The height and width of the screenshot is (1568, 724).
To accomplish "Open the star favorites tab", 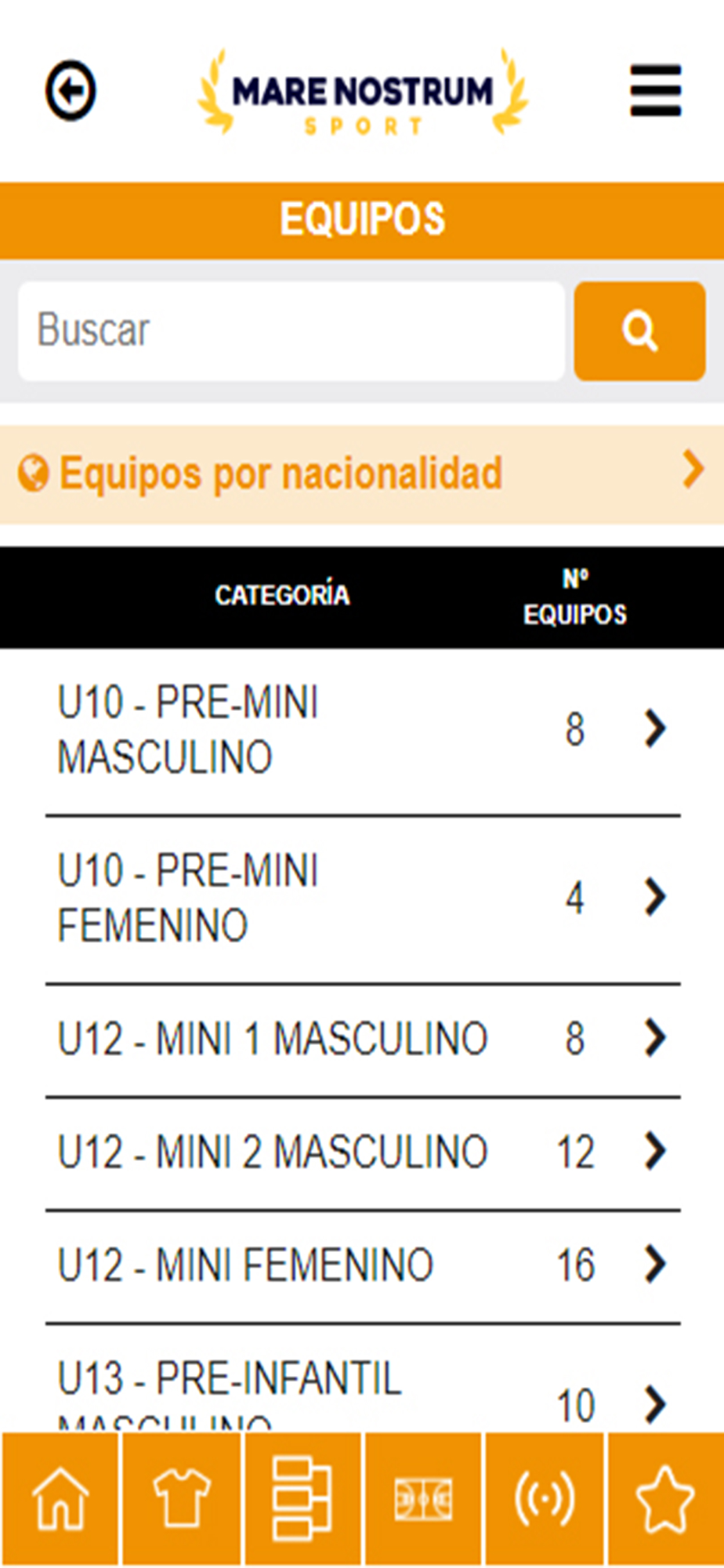I will [x=665, y=1498].
